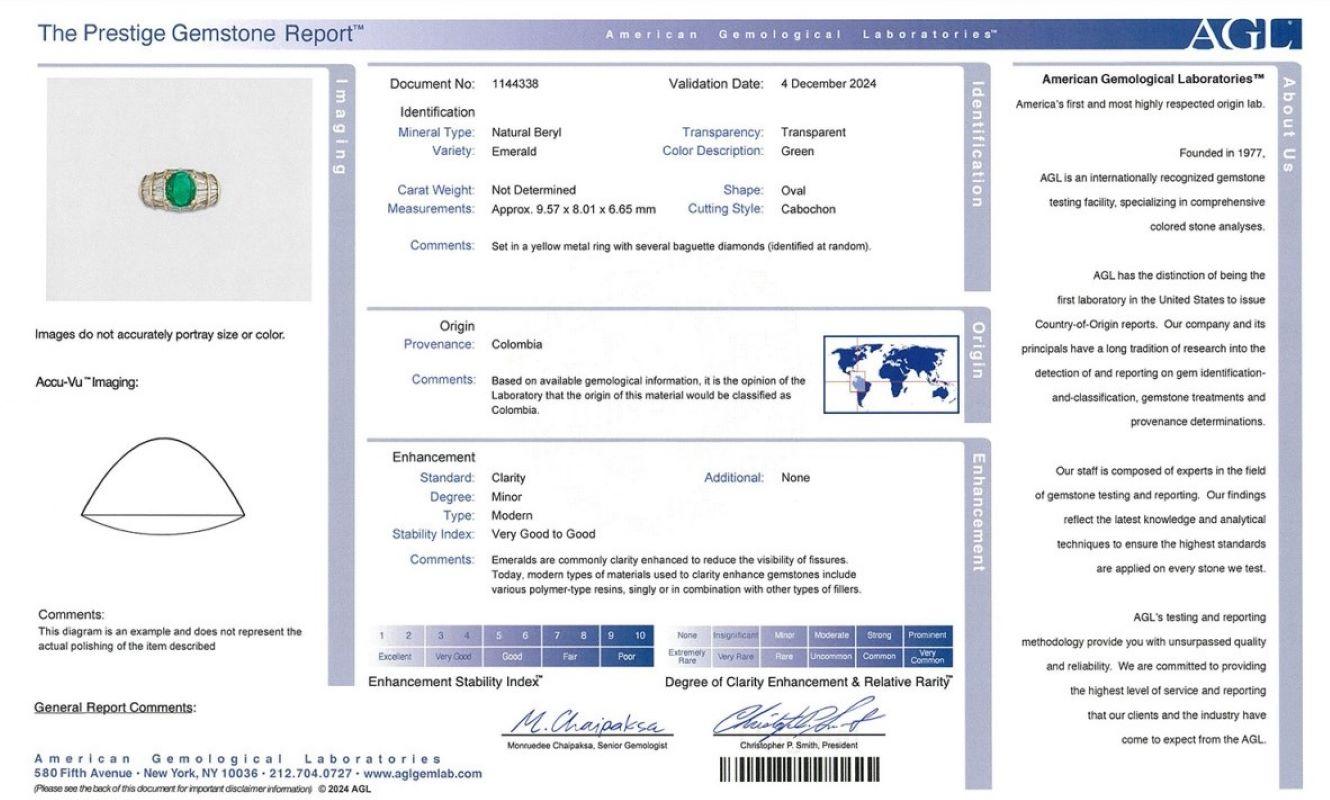Click 'Founded in 1977,' in About Us
1330x800 pixels.
[x=1222, y=153]
